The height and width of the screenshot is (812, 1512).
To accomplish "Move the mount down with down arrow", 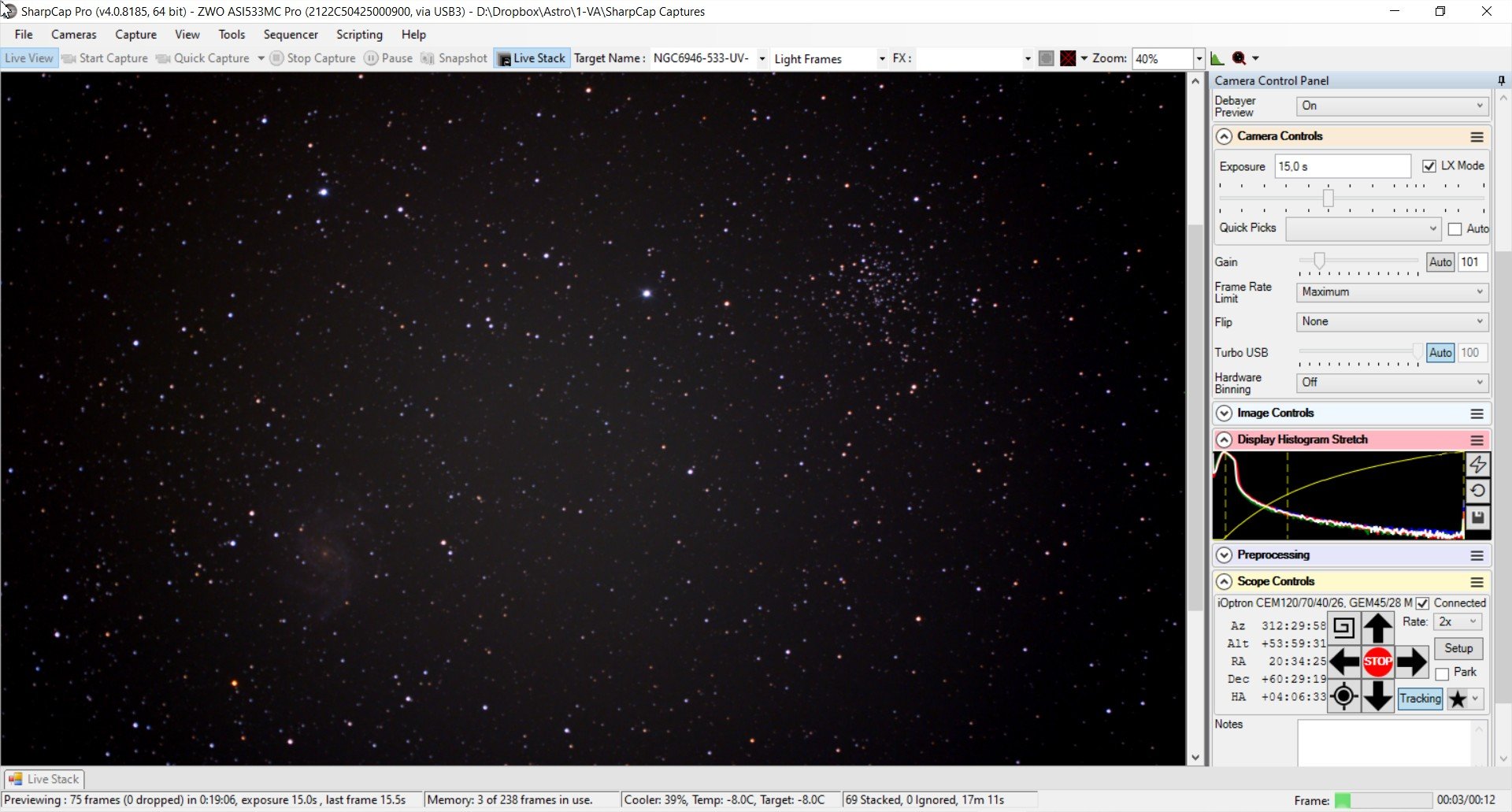I will (1377, 696).
